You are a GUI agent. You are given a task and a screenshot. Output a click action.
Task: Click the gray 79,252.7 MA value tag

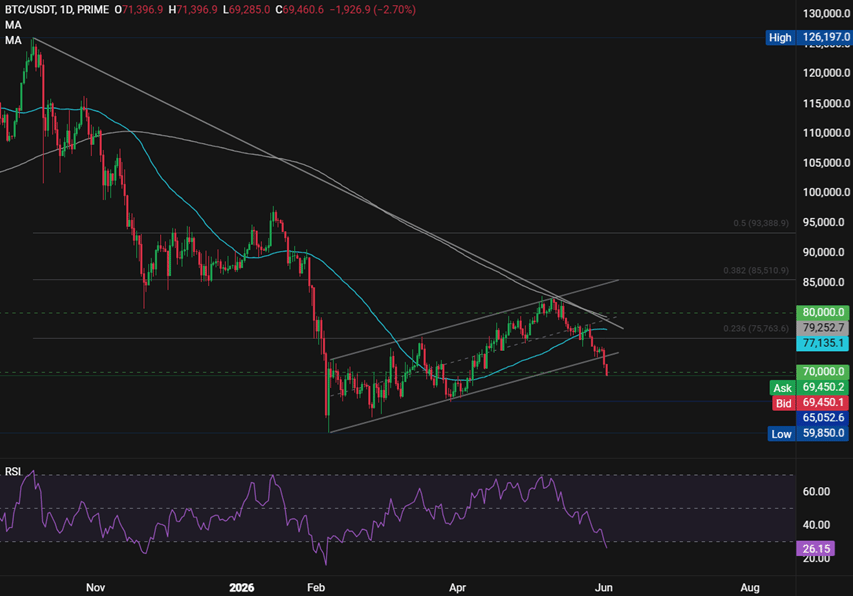[823, 328]
